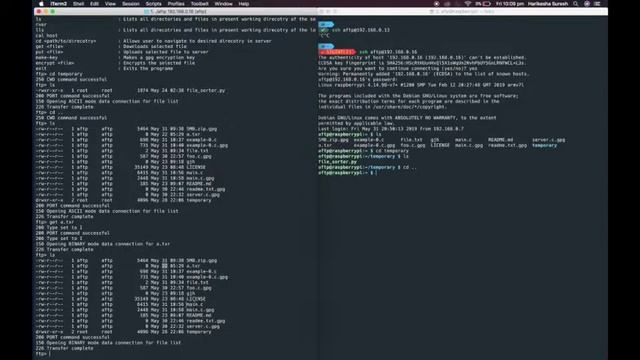This screenshot has height=360, width=640.
Task: Open the View menu
Action: 110,4
